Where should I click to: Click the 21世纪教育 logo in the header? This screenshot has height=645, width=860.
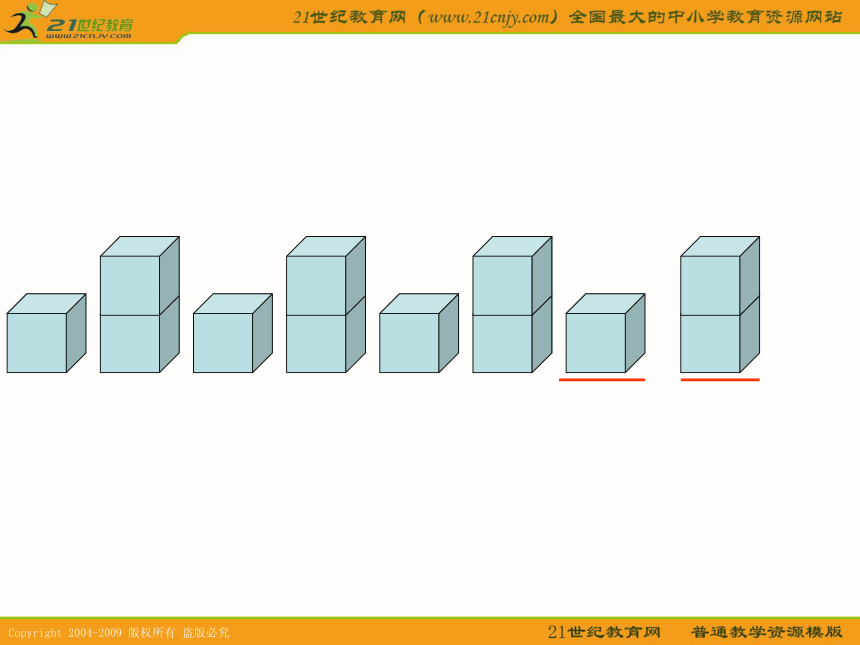69,21
